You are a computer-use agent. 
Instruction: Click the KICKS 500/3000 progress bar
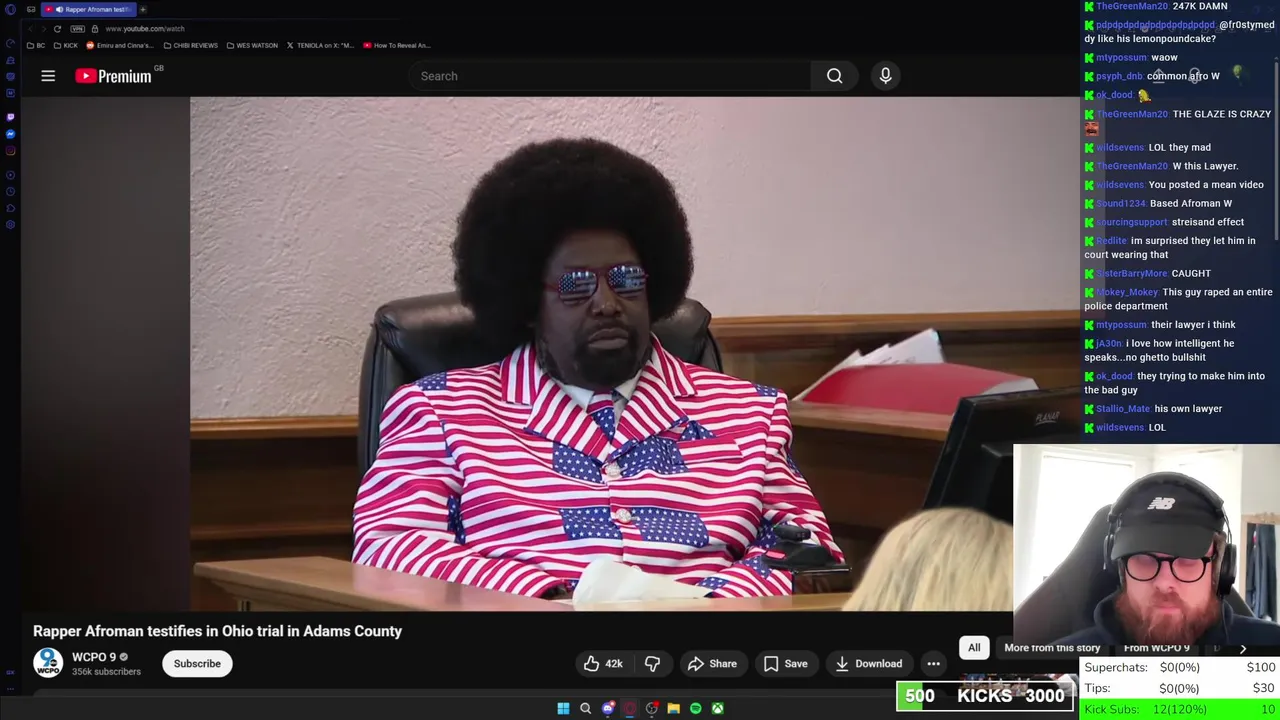click(985, 696)
